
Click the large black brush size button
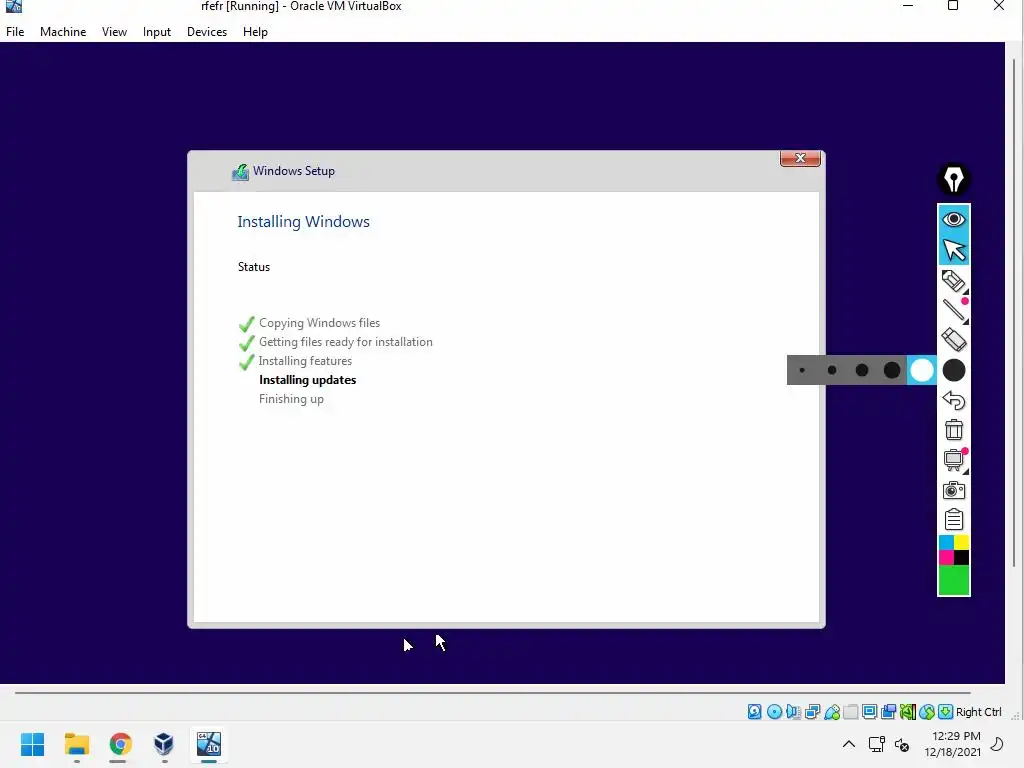click(x=953, y=370)
